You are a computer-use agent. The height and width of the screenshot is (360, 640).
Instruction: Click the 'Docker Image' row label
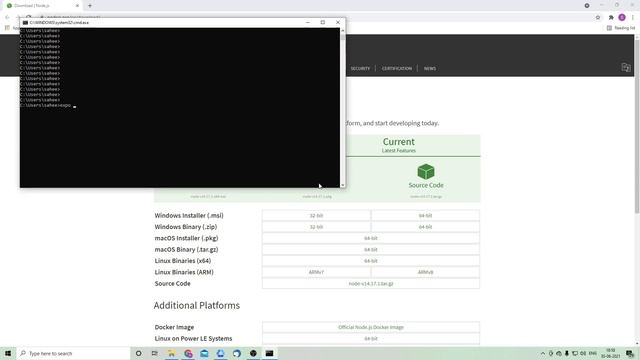tap(174, 327)
